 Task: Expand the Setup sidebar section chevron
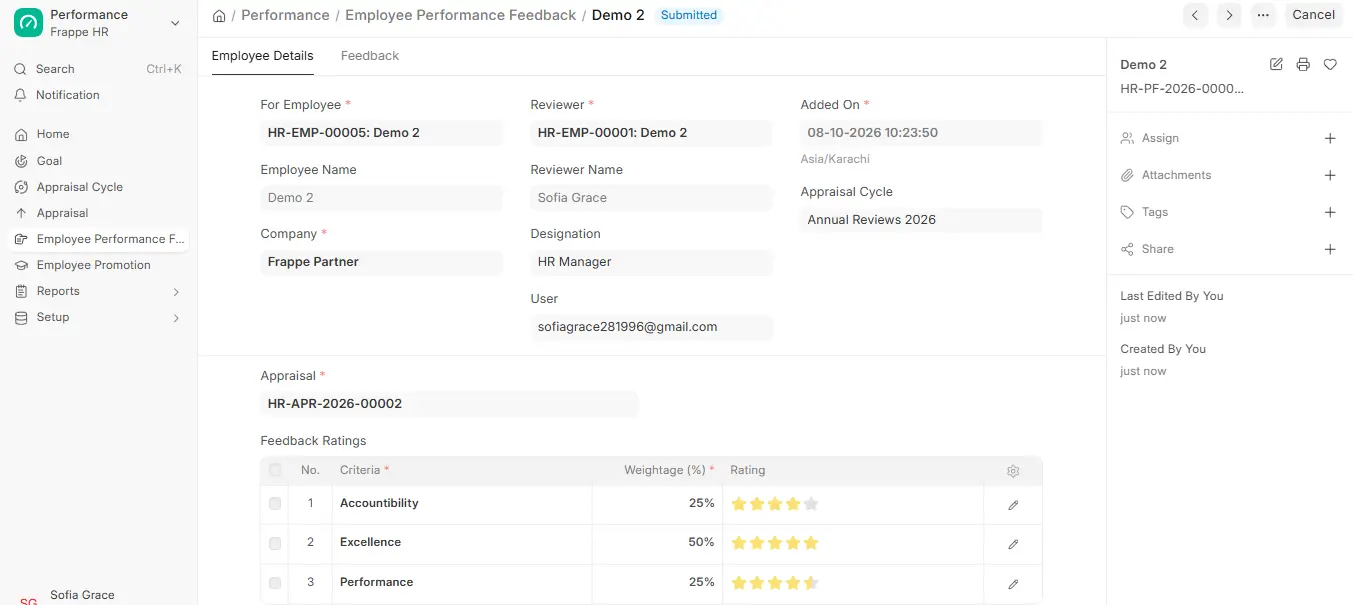tap(176, 318)
